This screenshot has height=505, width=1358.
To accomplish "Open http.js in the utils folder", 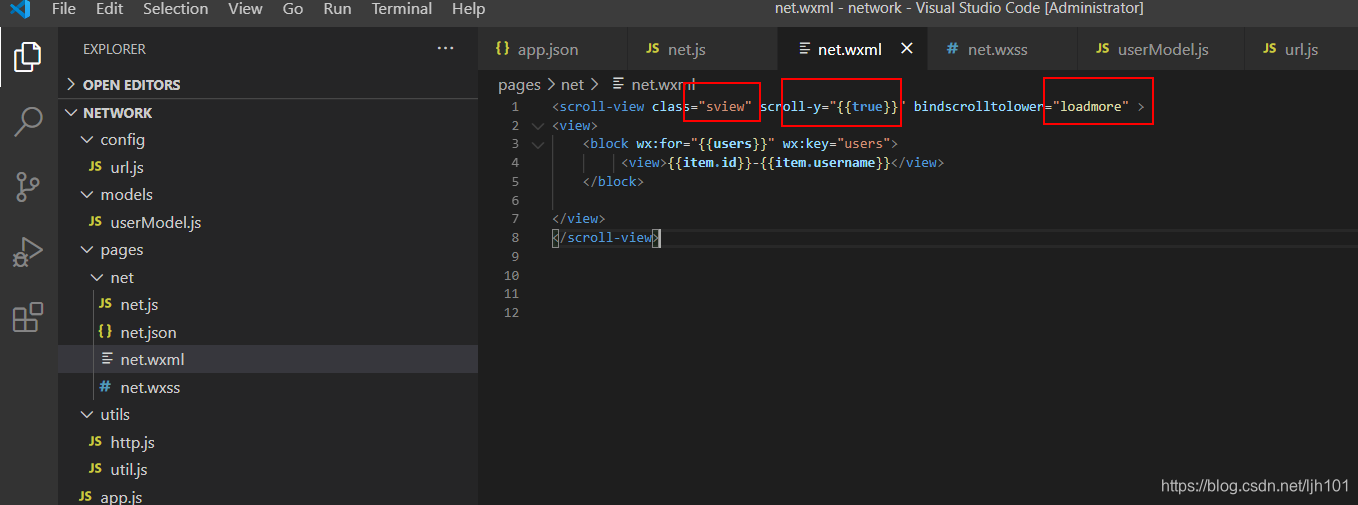I will click(x=268, y=442).
